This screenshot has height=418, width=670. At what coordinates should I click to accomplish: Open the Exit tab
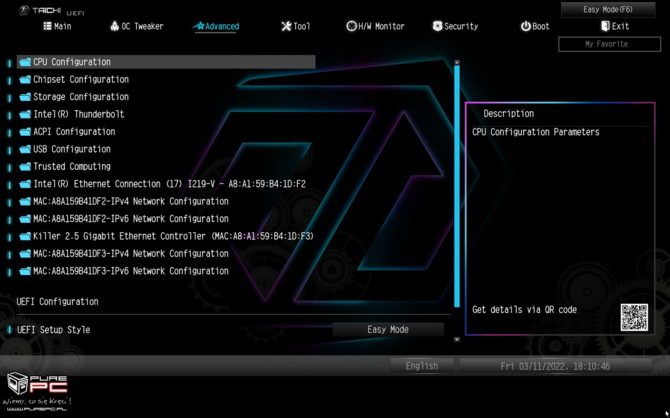pyautogui.click(x=615, y=26)
